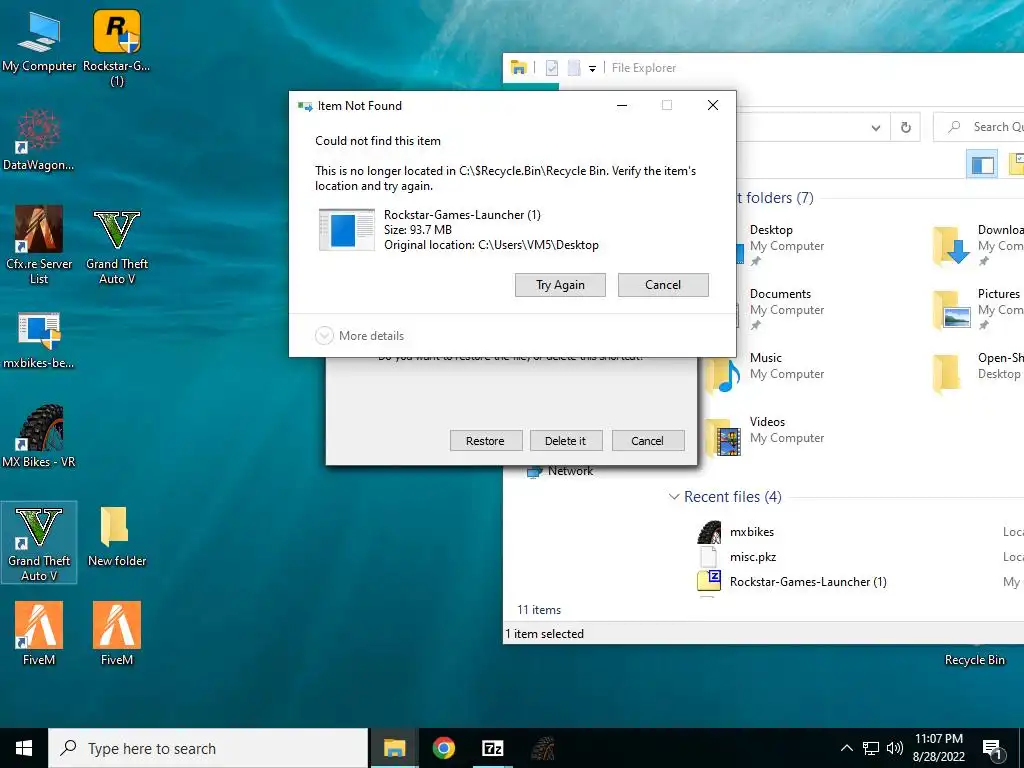Open the volume tray icon
Image resolution: width=1024 pixels, height=768 pixels.
895,748
